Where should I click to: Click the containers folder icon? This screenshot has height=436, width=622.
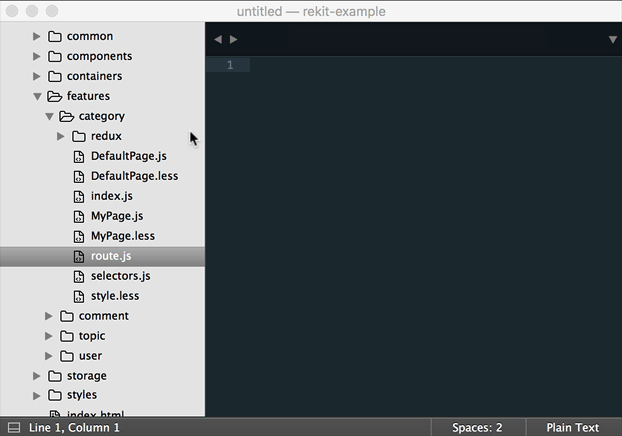click(55, 76)
